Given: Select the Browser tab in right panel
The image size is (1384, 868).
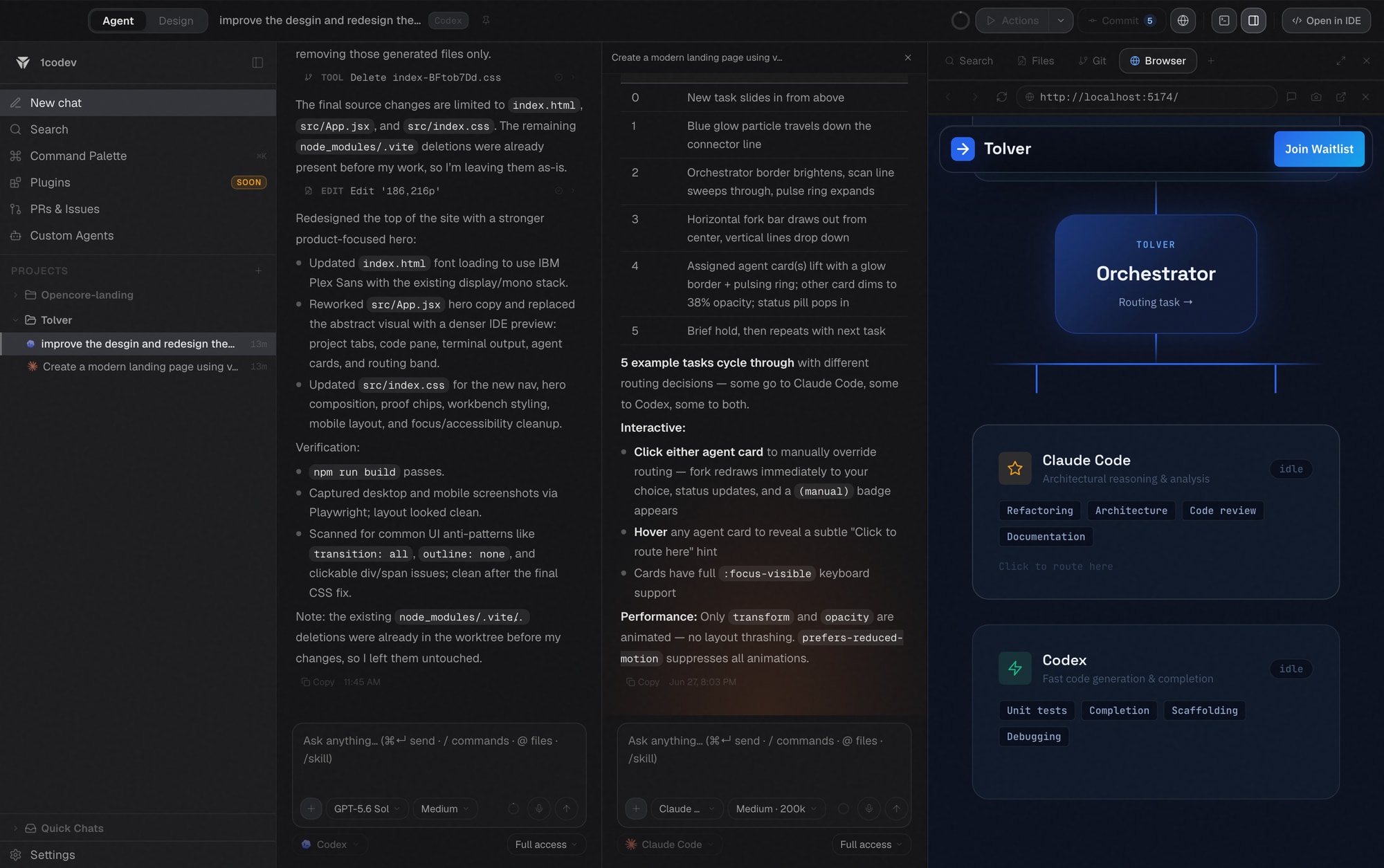Looking at the screenshot, I should 1158,61.
